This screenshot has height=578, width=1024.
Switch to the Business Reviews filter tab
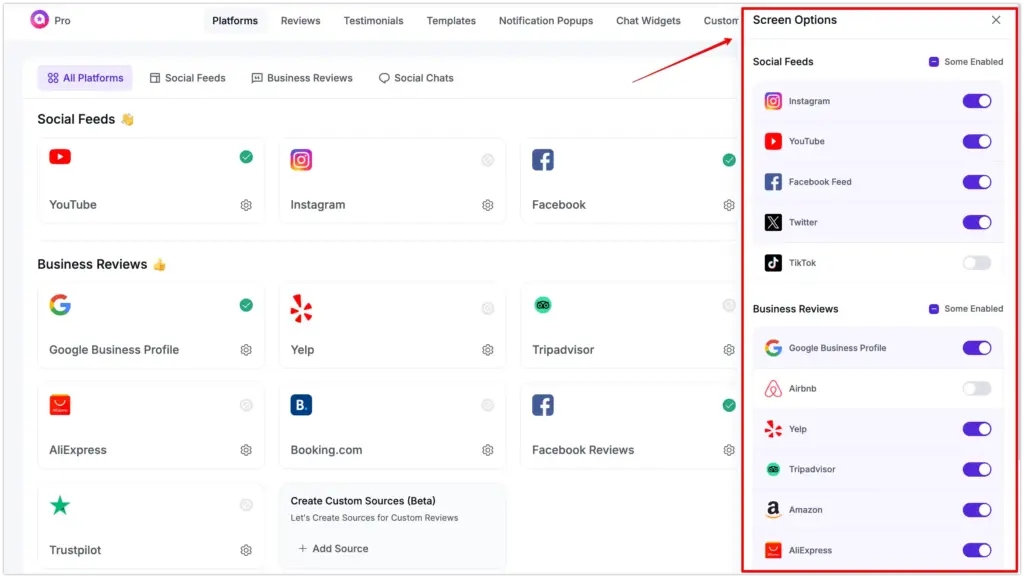tap(302, 77)
